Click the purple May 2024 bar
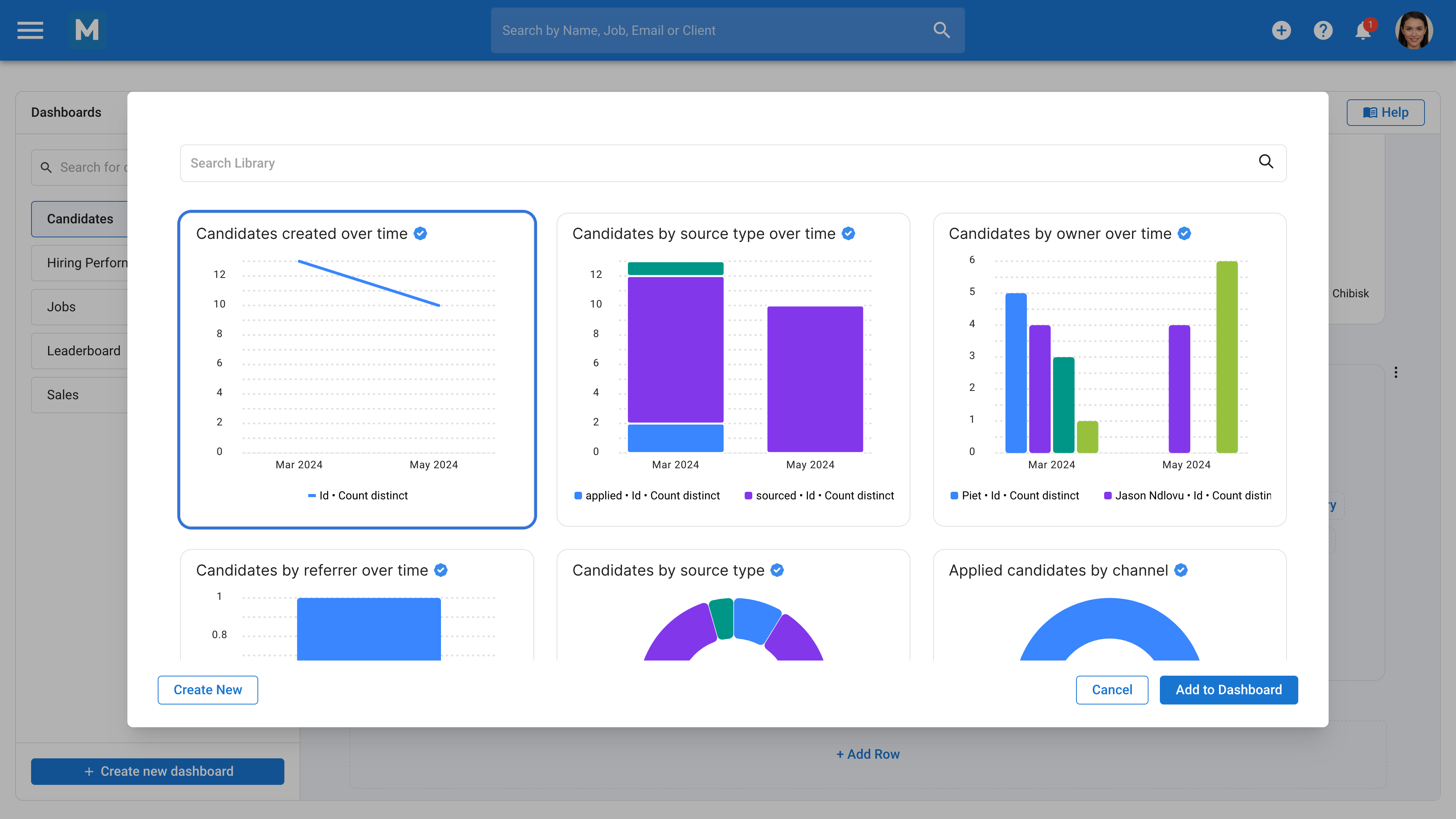1456x819 pixels. pyautogui.click(x=814, y=379)
